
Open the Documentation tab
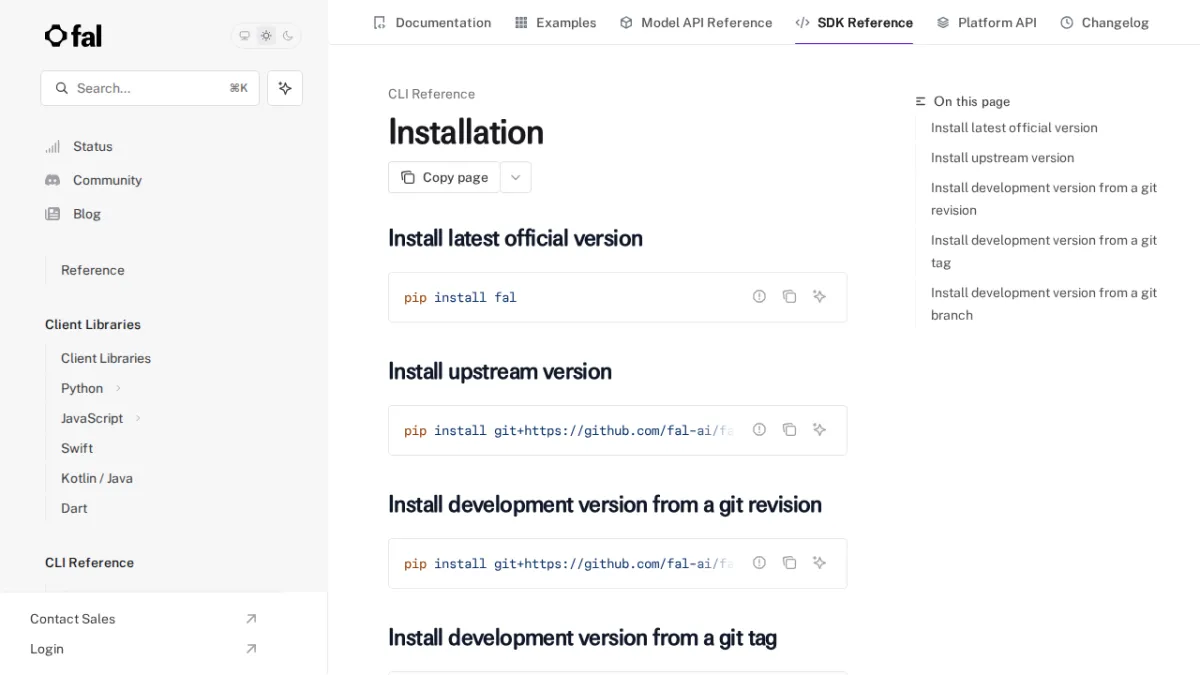click(432, 22)
